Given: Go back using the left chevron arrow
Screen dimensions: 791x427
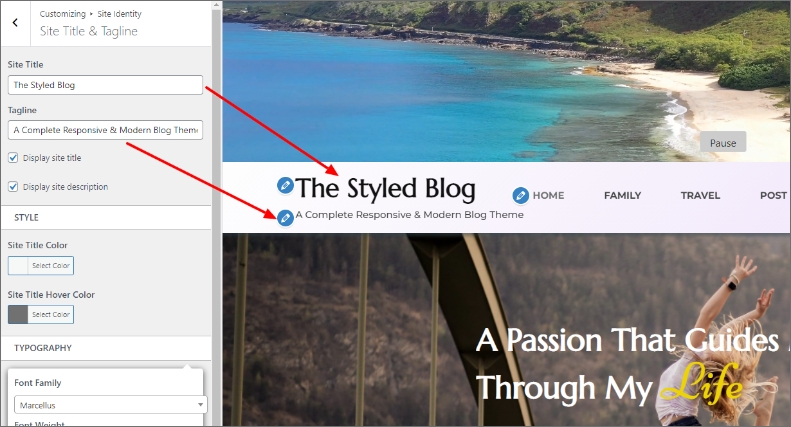Looking at the screenshot, I should [x=15, y=23].
